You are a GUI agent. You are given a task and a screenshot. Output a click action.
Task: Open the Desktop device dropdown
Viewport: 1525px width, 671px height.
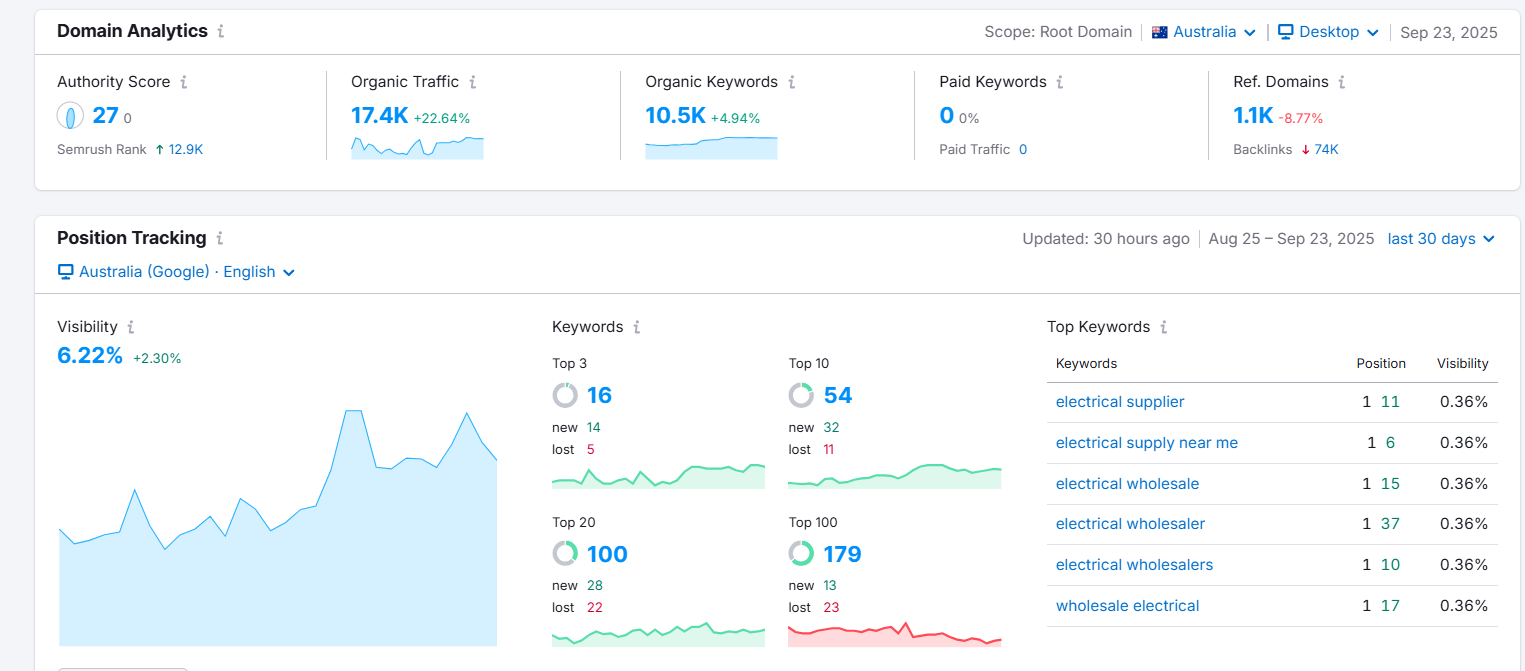pyautogui.click(x=1329, y=32)
